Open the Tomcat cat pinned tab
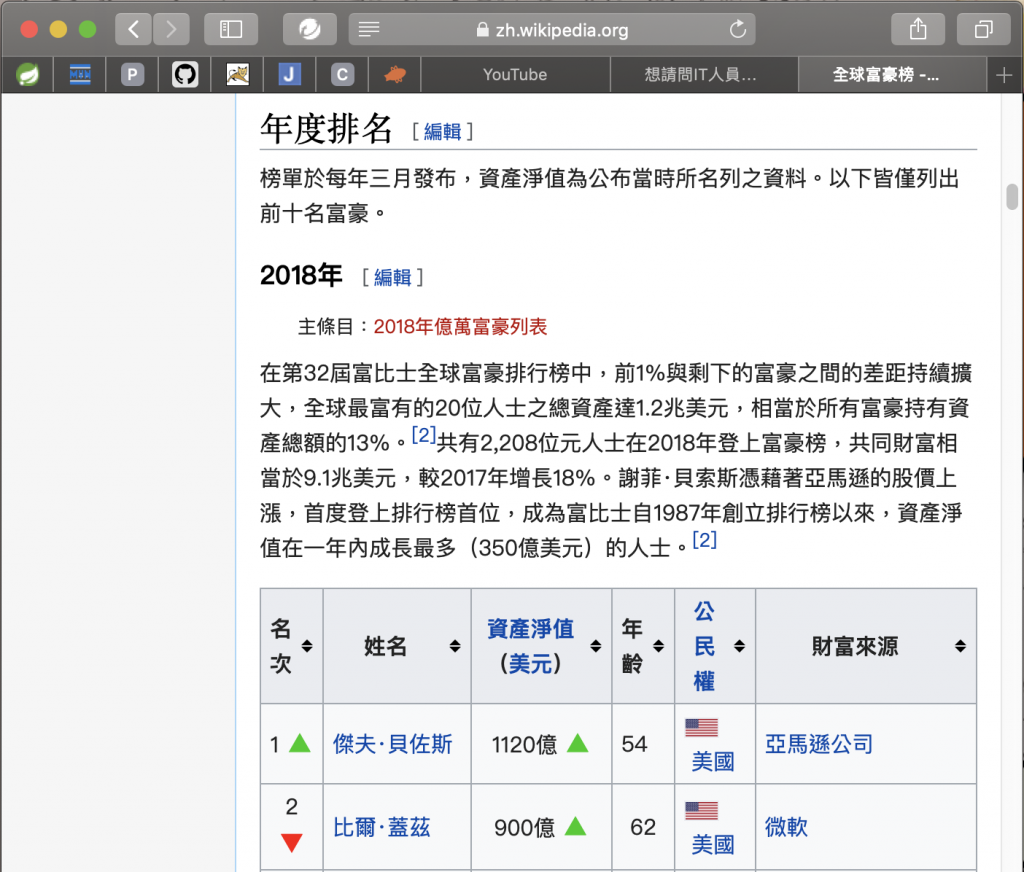Screen dimensions: 1024x872 [237, 74]
